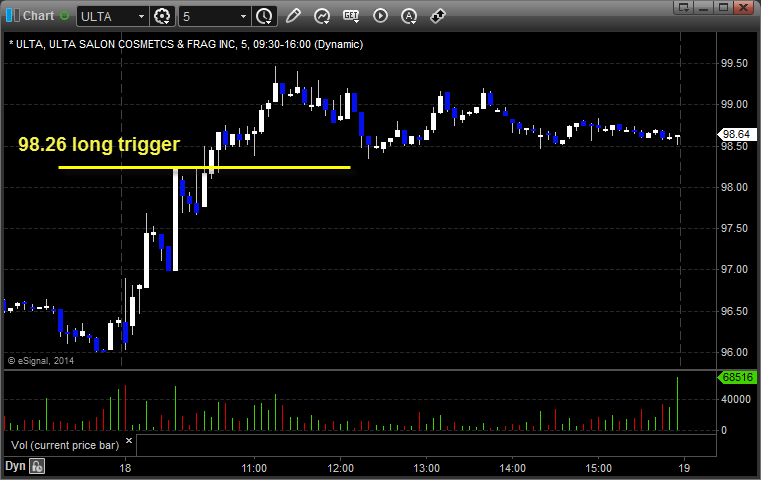The height and width of the screenshot is (480, 761).
Task: Open the clock time template menu
Action: point(265,16)
